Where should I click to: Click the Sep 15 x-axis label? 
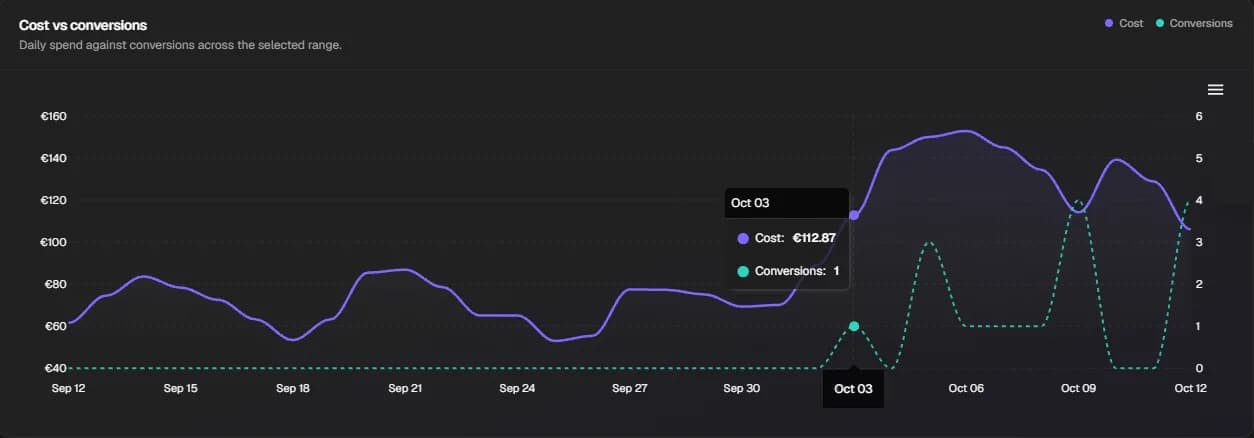click(x=180, y=388)
